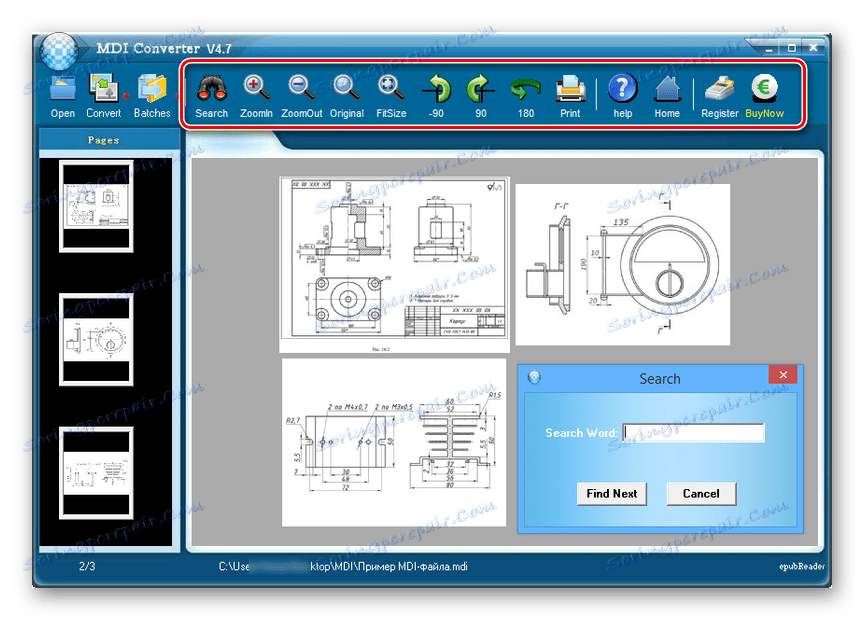The image size is (864, 620).
Task: Open a file with the Open icon
Action: coord(62,96)
